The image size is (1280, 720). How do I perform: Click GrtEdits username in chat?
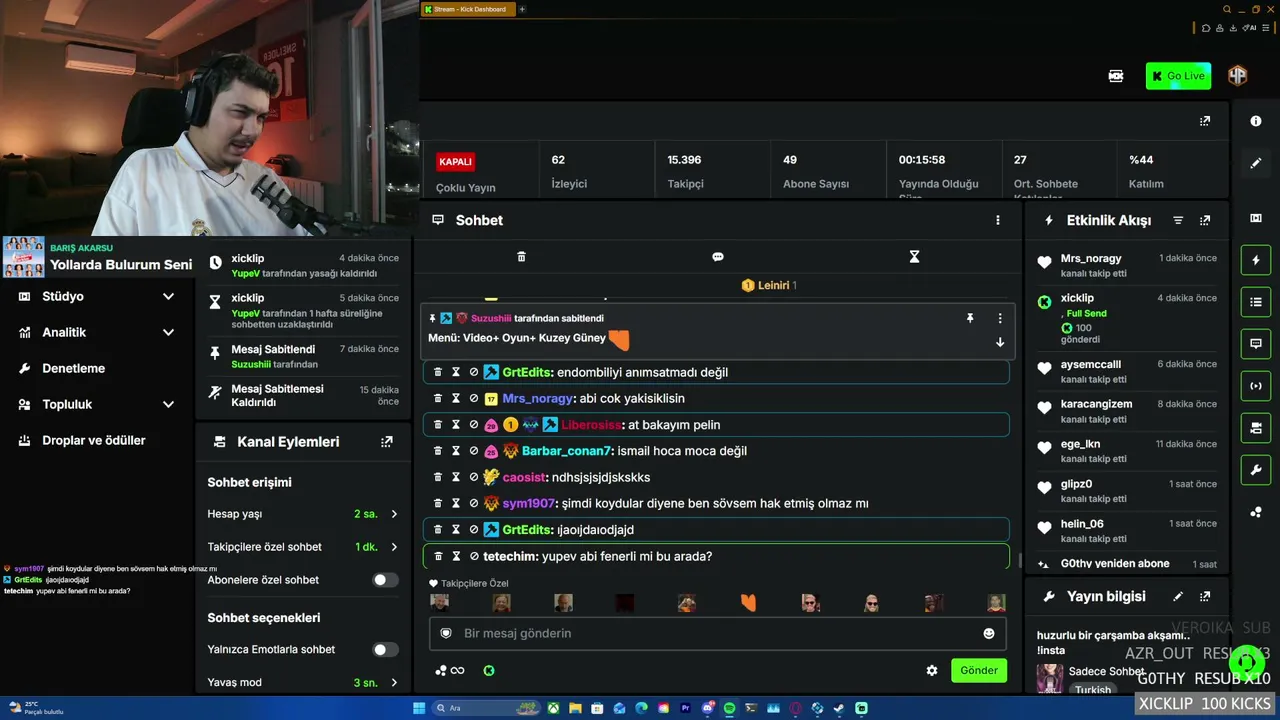click(x=526, y=372)
